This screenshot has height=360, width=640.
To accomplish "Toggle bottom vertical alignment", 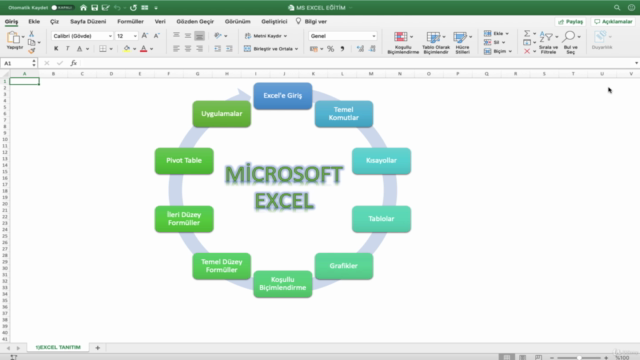I will point(199,36).
